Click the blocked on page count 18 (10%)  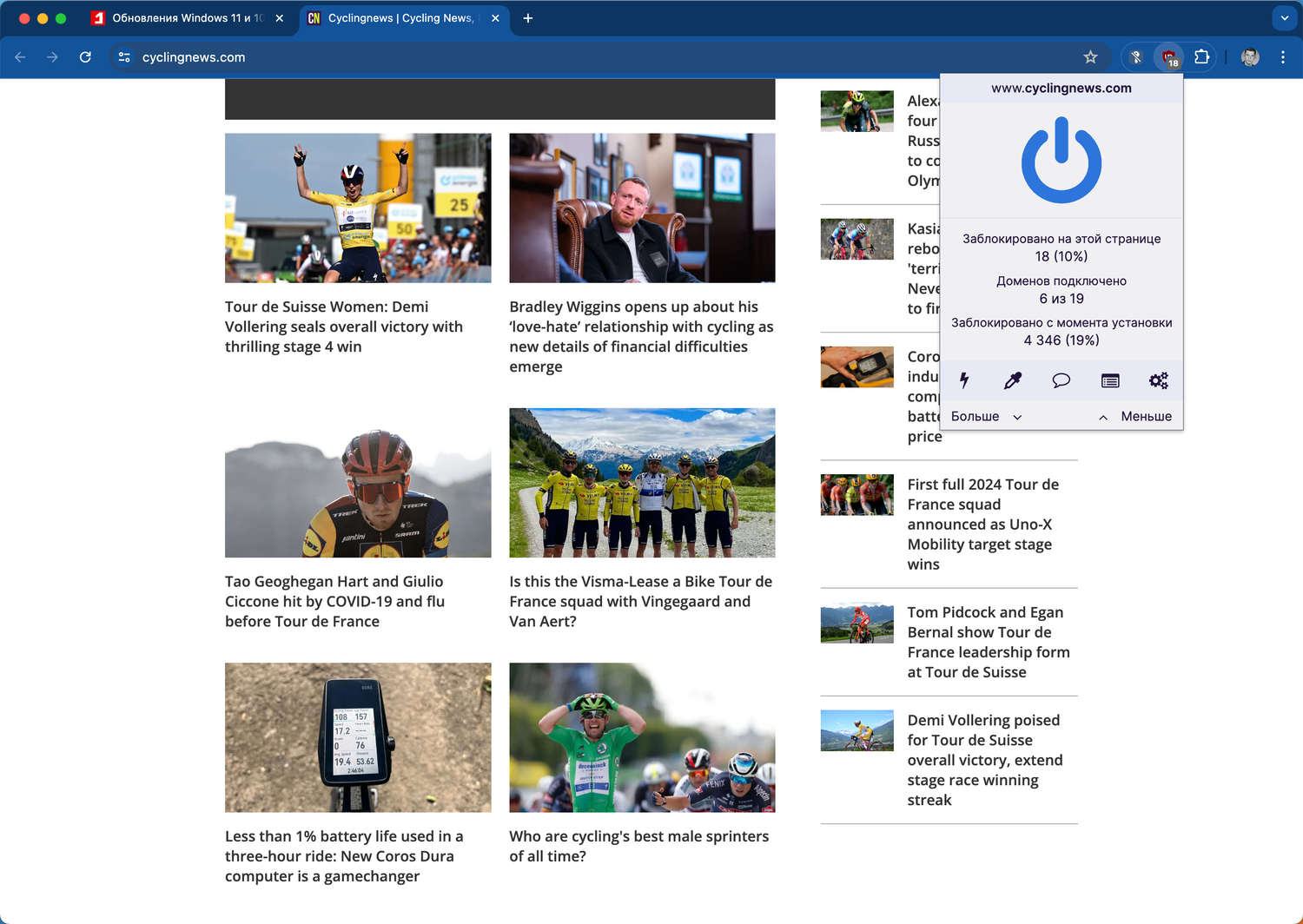point(1062,257)
